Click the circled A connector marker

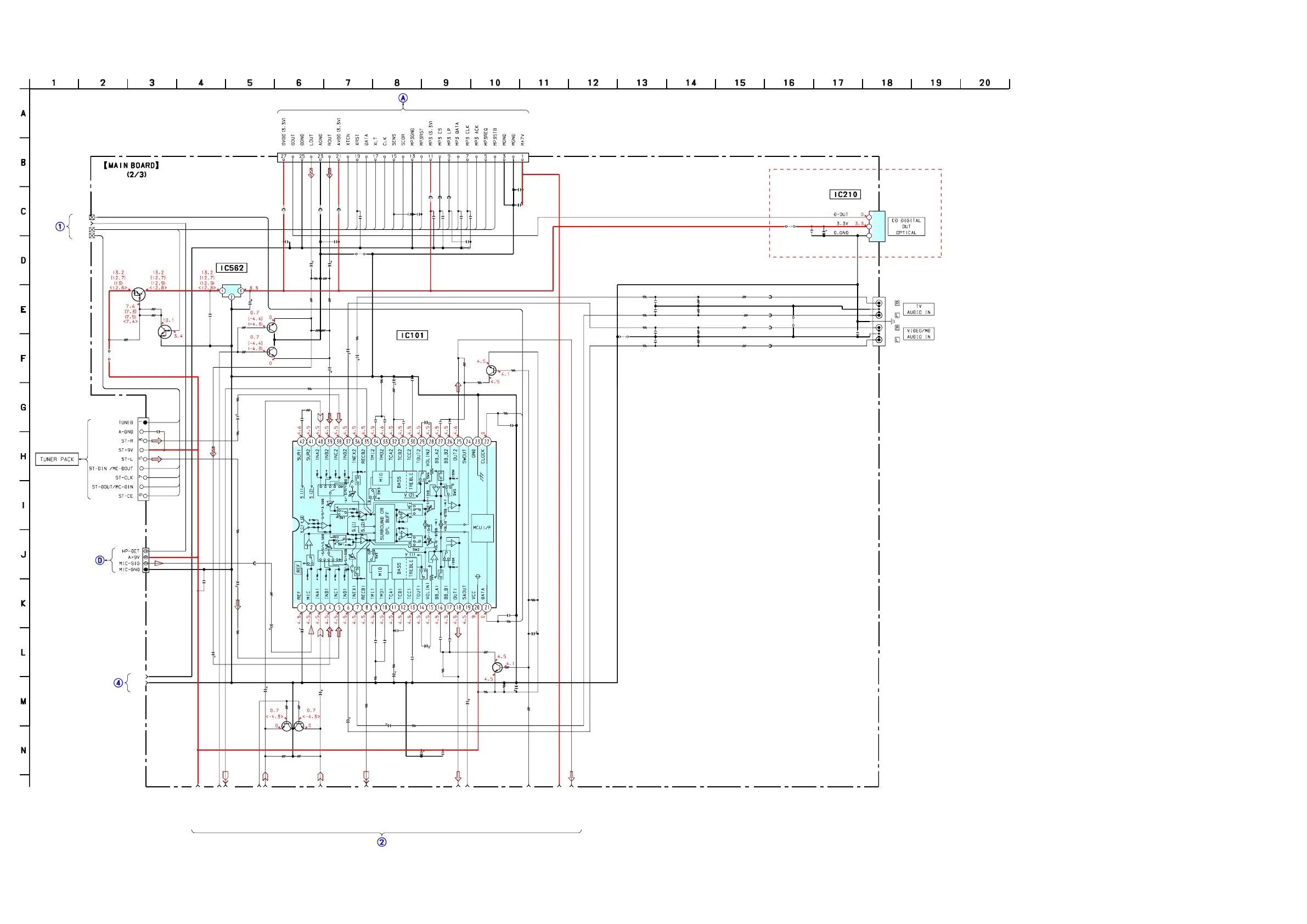click(403, 99)
